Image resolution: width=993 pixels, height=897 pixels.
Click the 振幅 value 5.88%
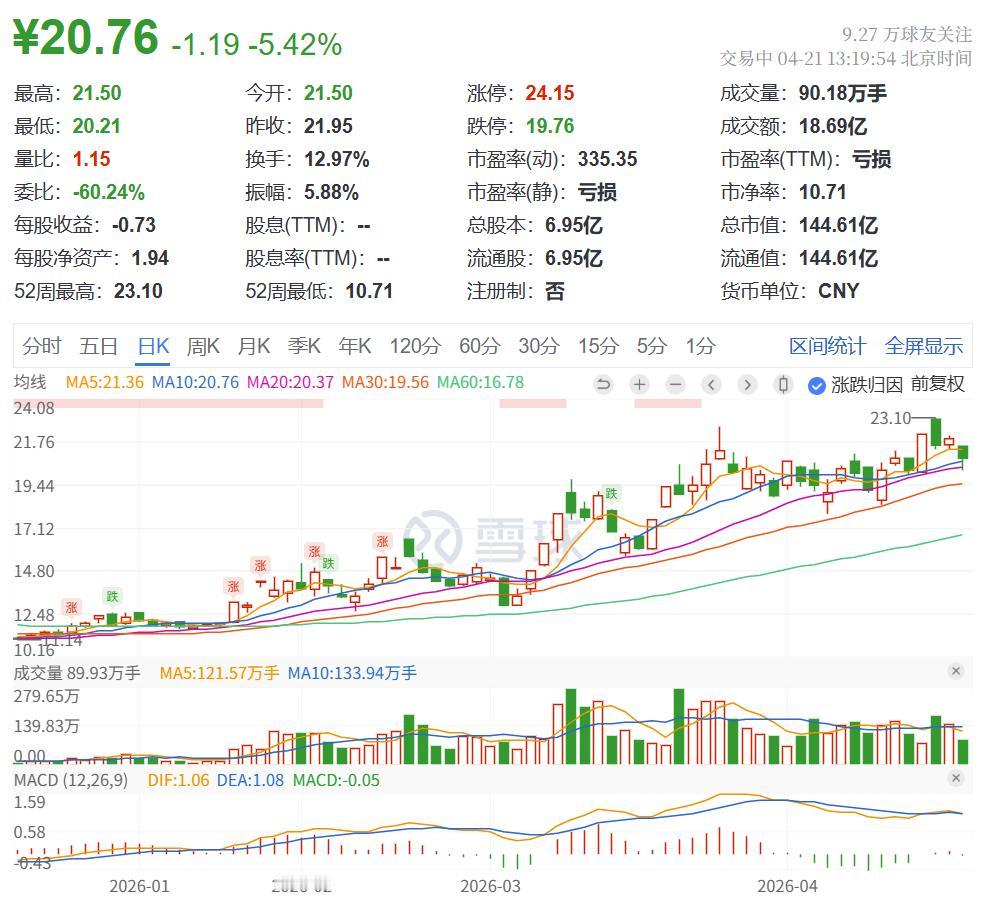point(331,192)
